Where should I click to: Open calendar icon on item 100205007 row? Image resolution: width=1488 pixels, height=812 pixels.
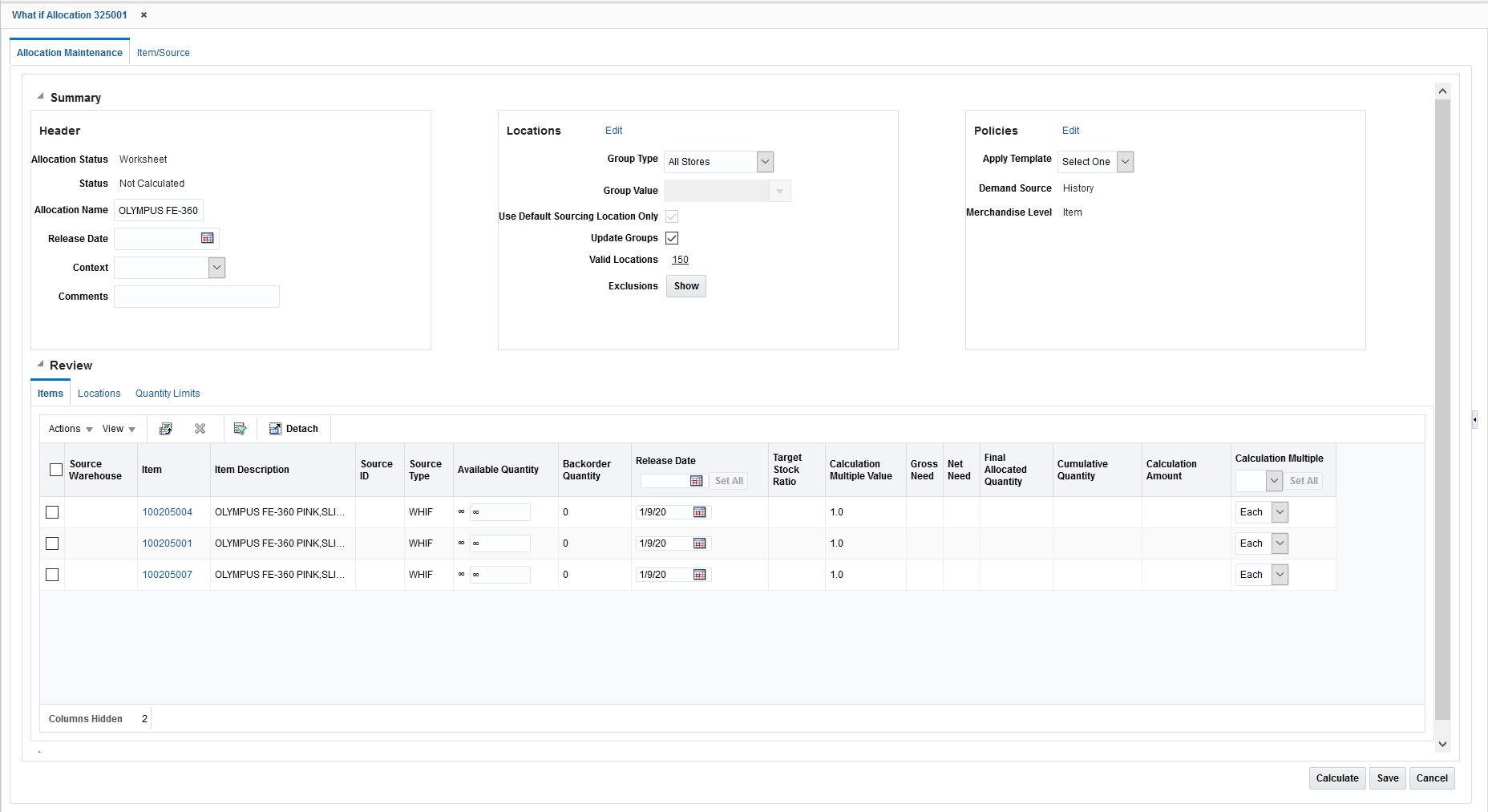coord(700,575)
